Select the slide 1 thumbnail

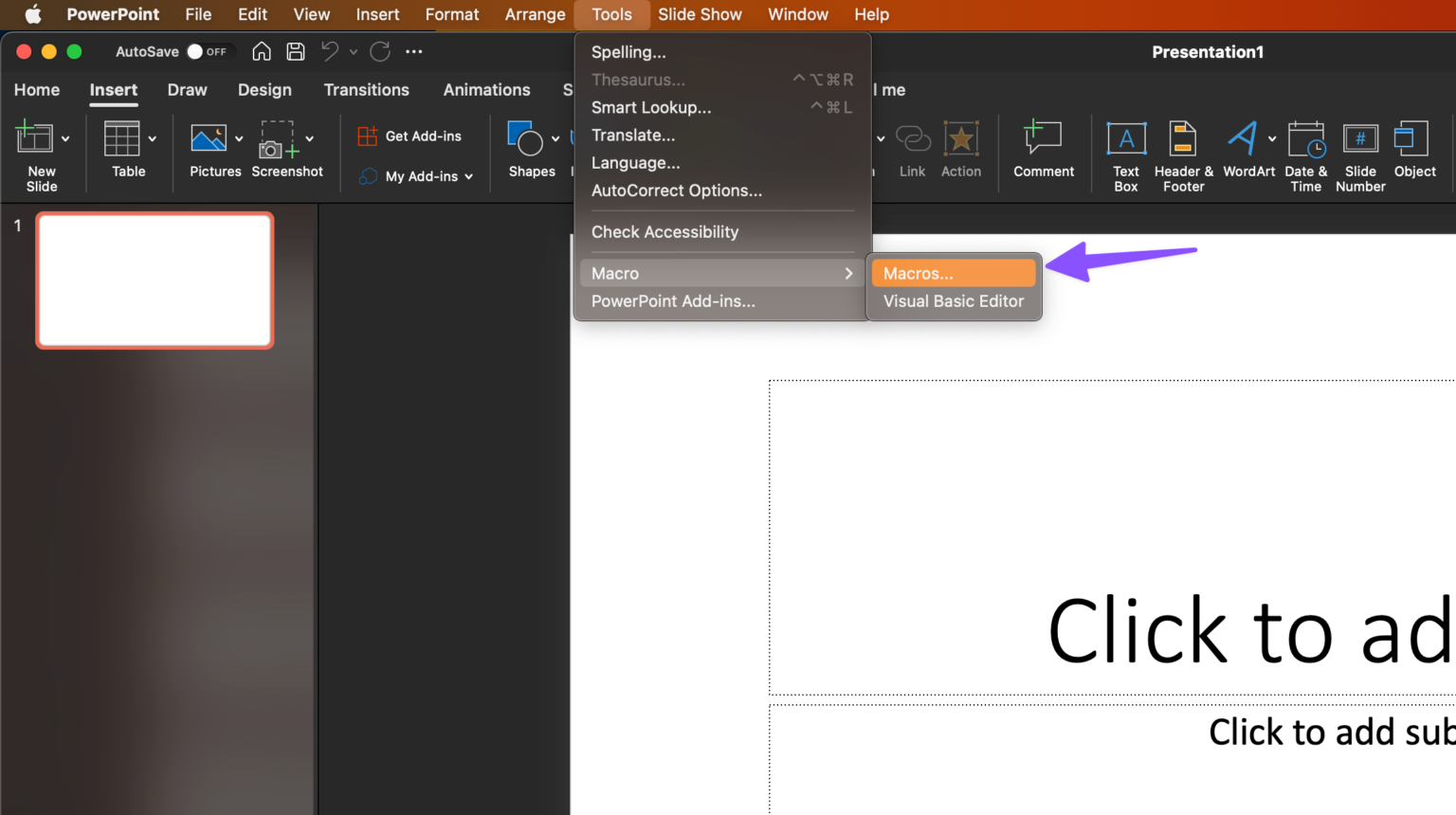tap(155, 280)
